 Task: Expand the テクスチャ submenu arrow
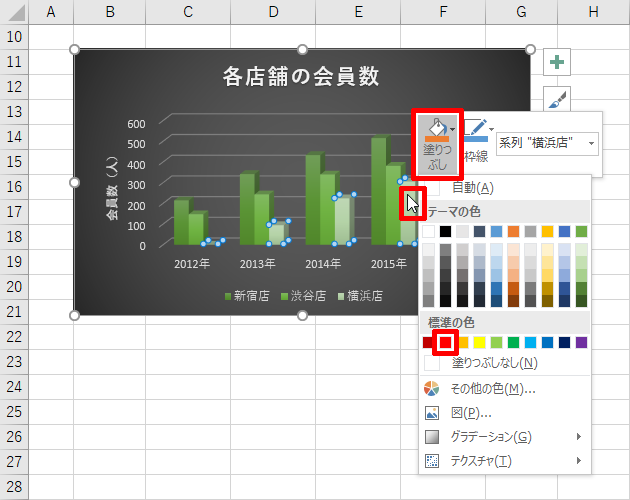[x=579, y=461]
